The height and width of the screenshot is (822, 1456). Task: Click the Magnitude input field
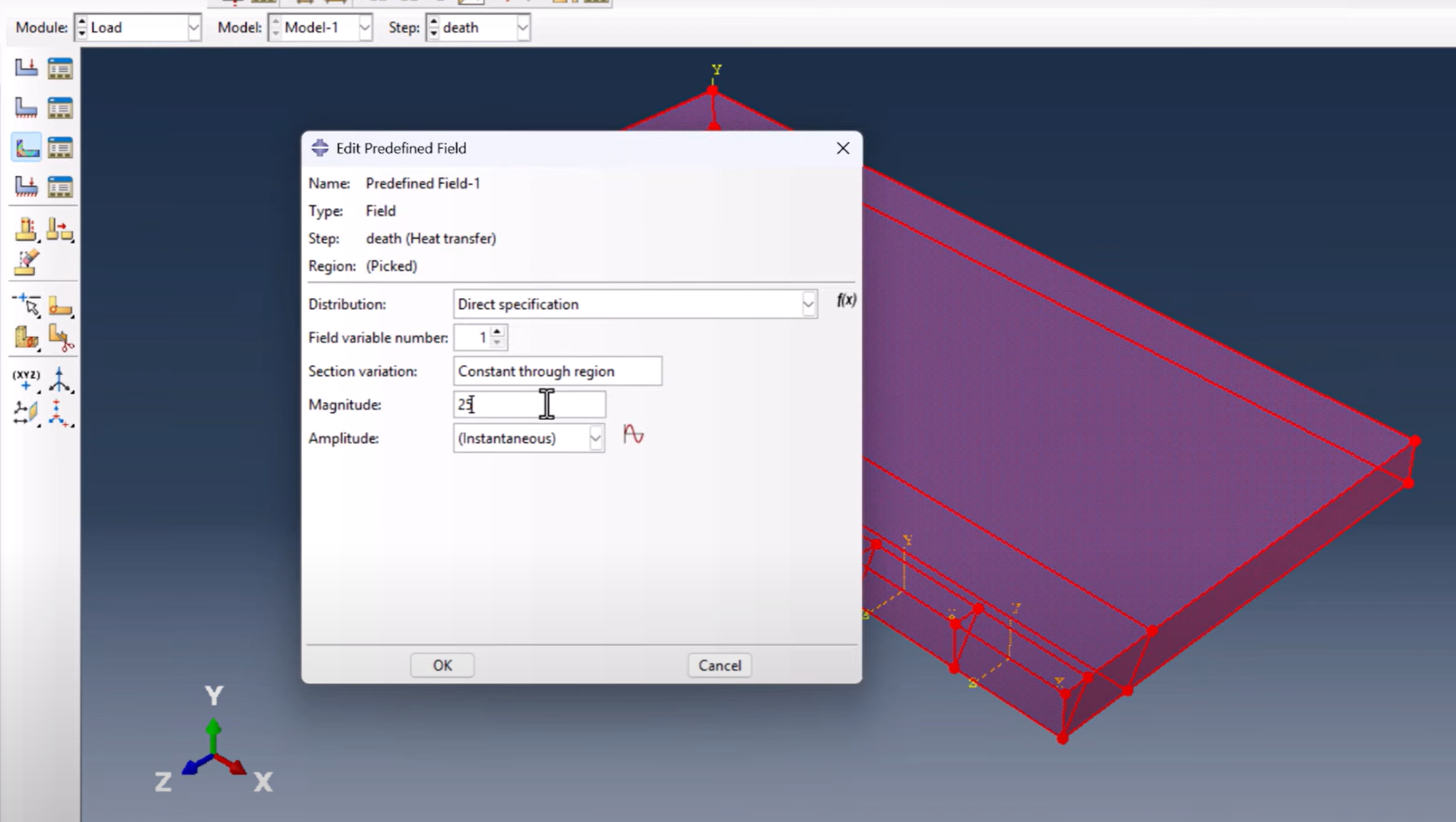[530, 405]
